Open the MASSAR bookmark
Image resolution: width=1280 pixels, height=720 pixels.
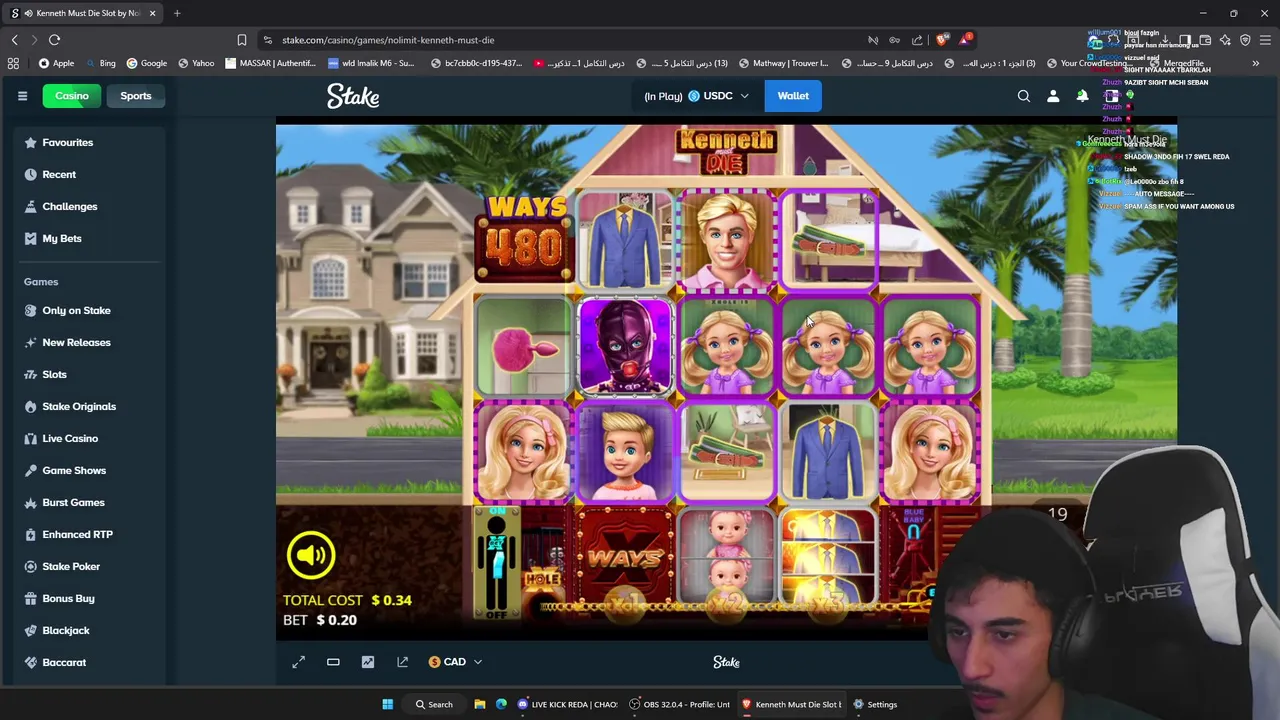pos(270,63)
